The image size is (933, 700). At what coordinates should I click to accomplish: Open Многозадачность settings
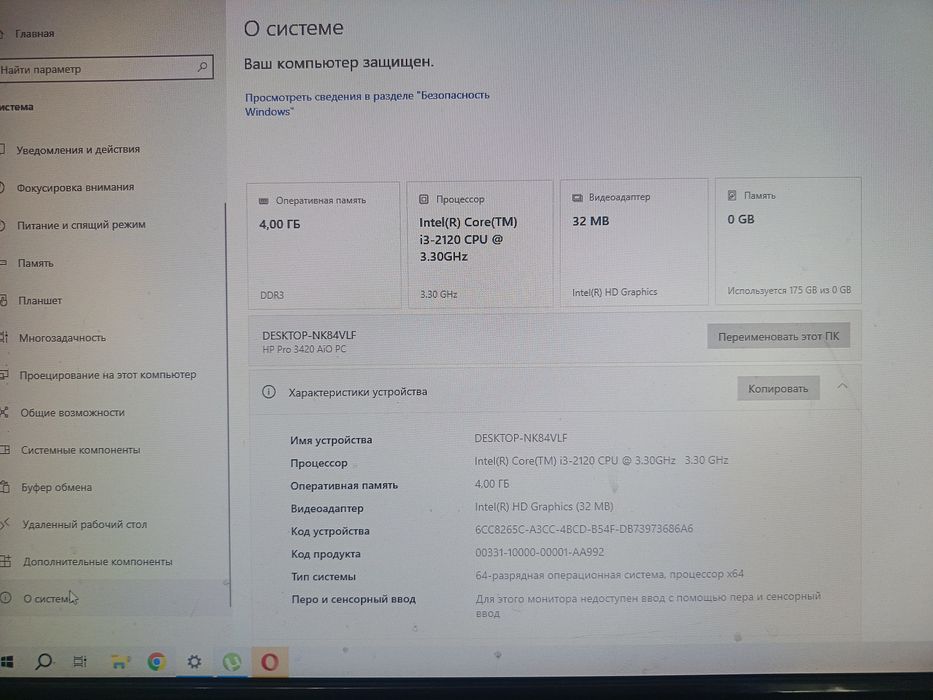pyautogui.click(x=62, y=338)
